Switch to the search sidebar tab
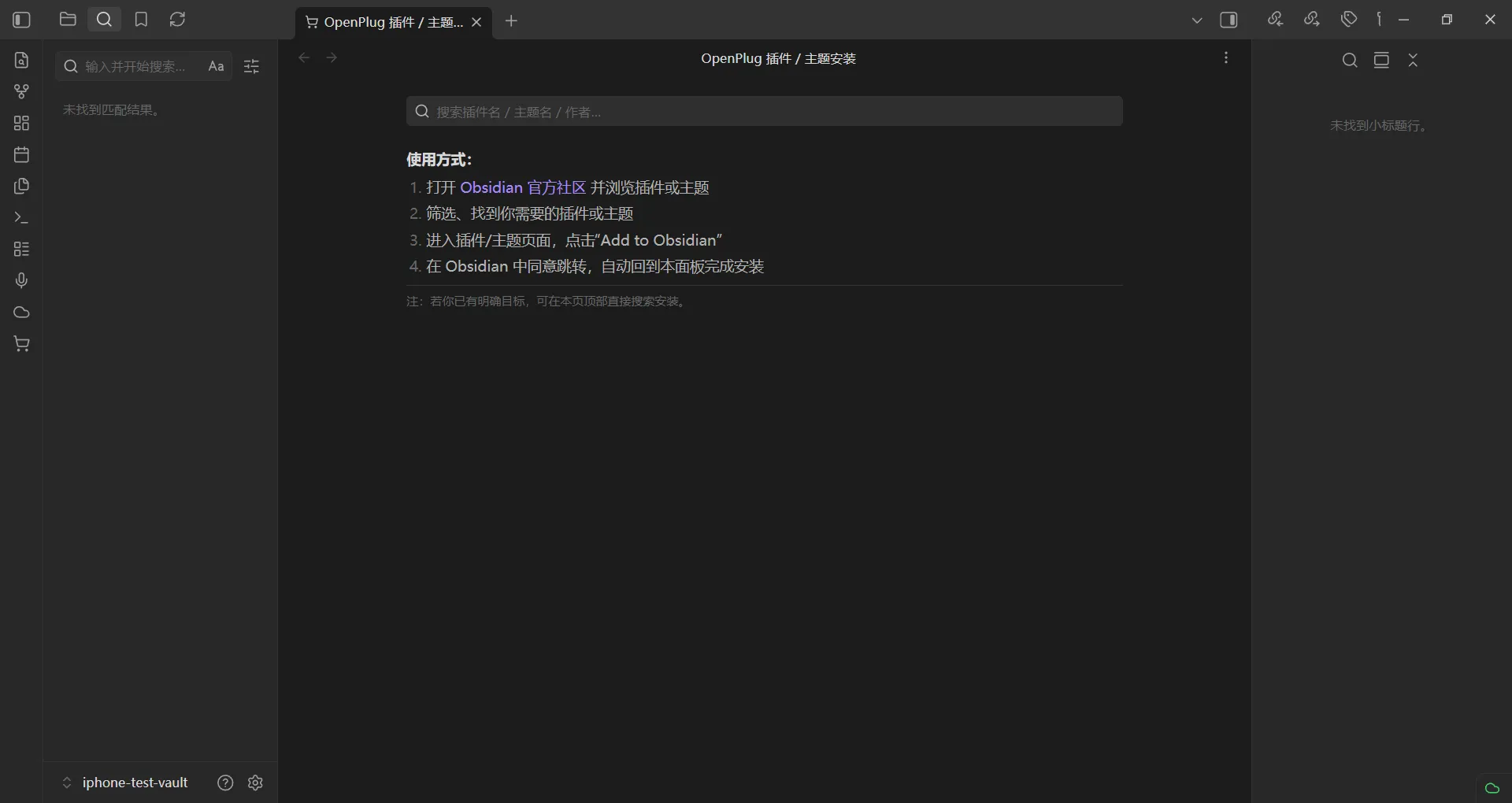 (104, 20)
